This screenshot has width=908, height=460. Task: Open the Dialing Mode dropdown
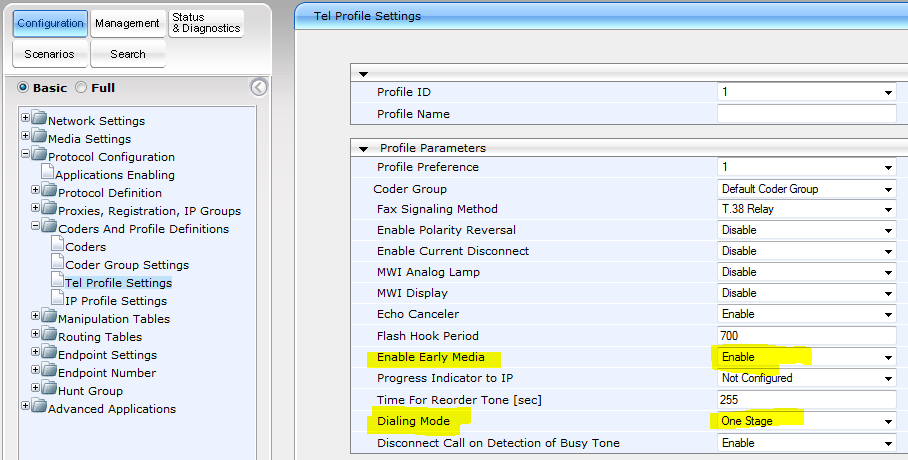(x=807, y=421)
